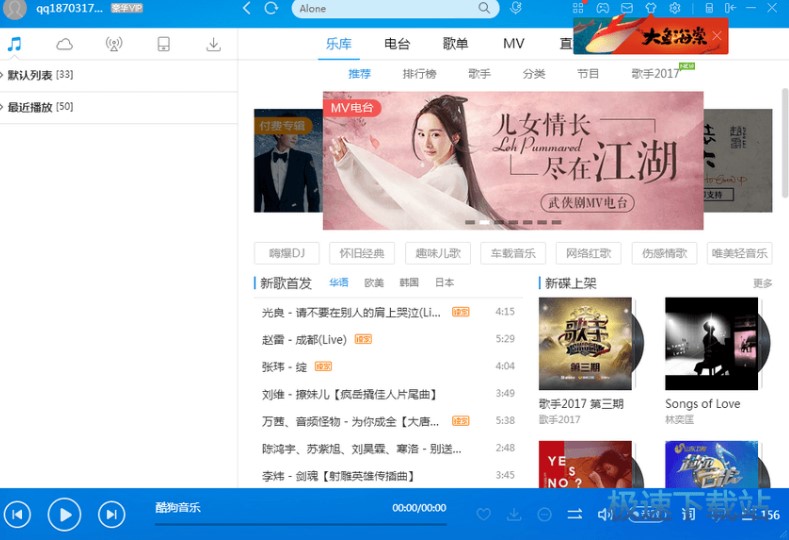Click the search magnifier icon
Screen dimensions: 789x540
[484, 8]
